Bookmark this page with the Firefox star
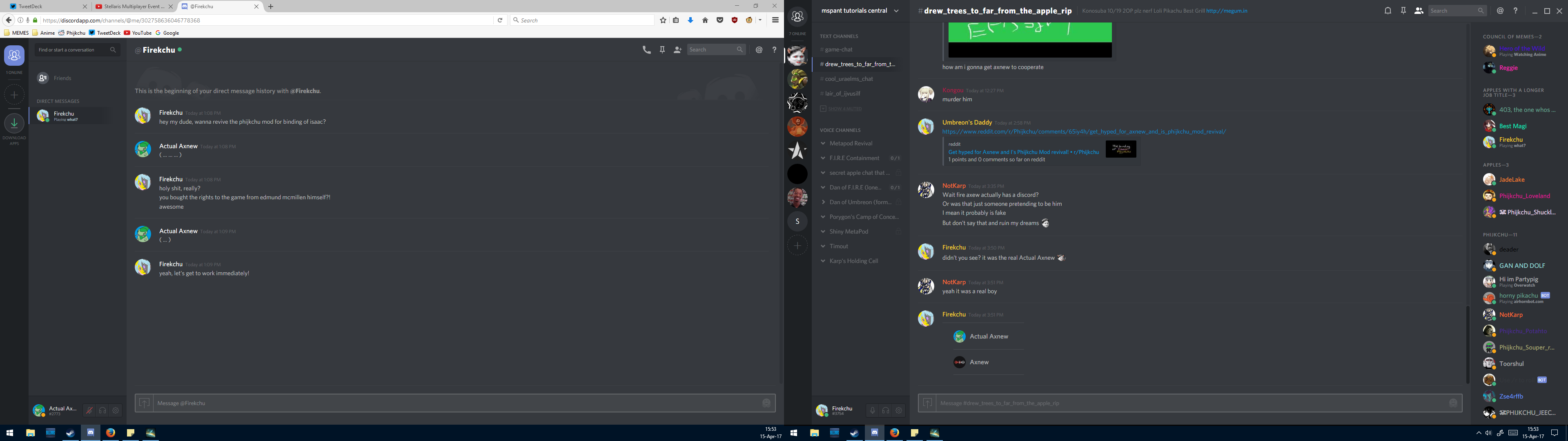 pos(663,20)
